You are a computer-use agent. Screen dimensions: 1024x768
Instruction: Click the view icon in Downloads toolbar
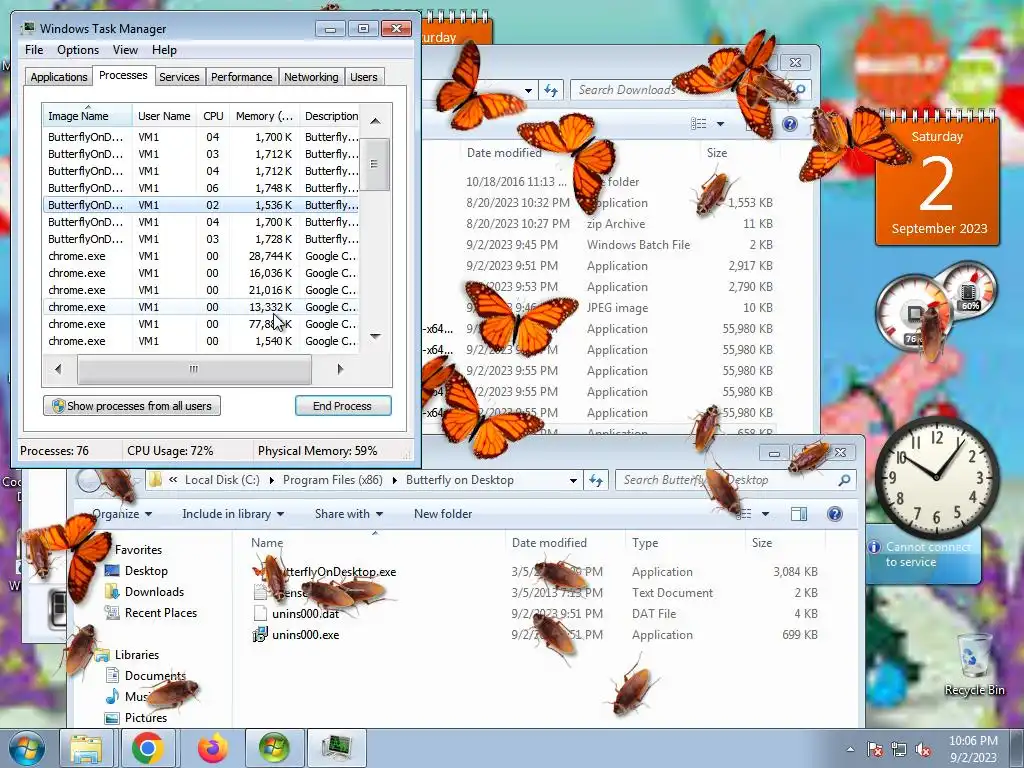(699, 123)
